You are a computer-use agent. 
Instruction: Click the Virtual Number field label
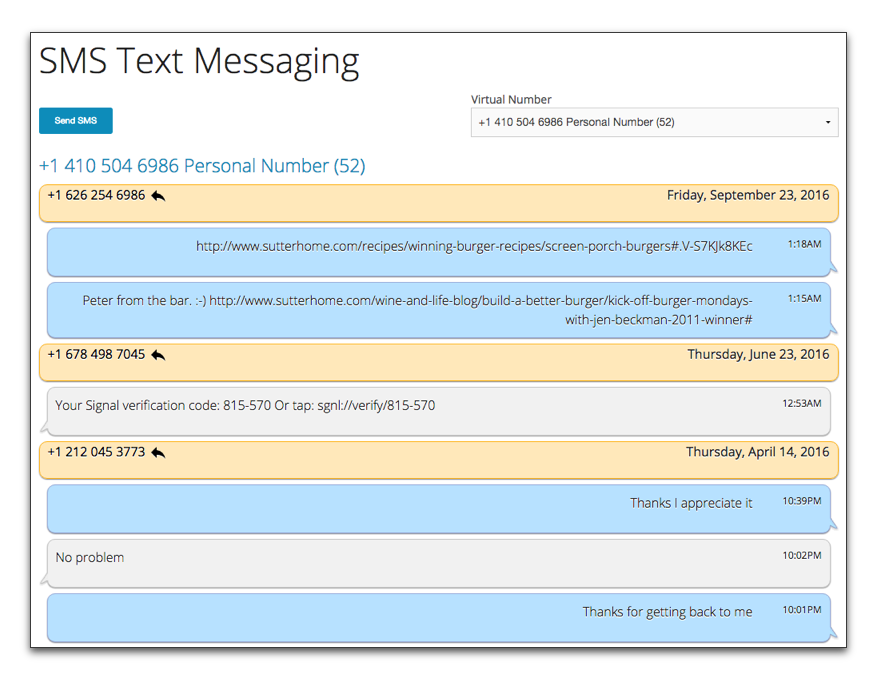(511, 99)
